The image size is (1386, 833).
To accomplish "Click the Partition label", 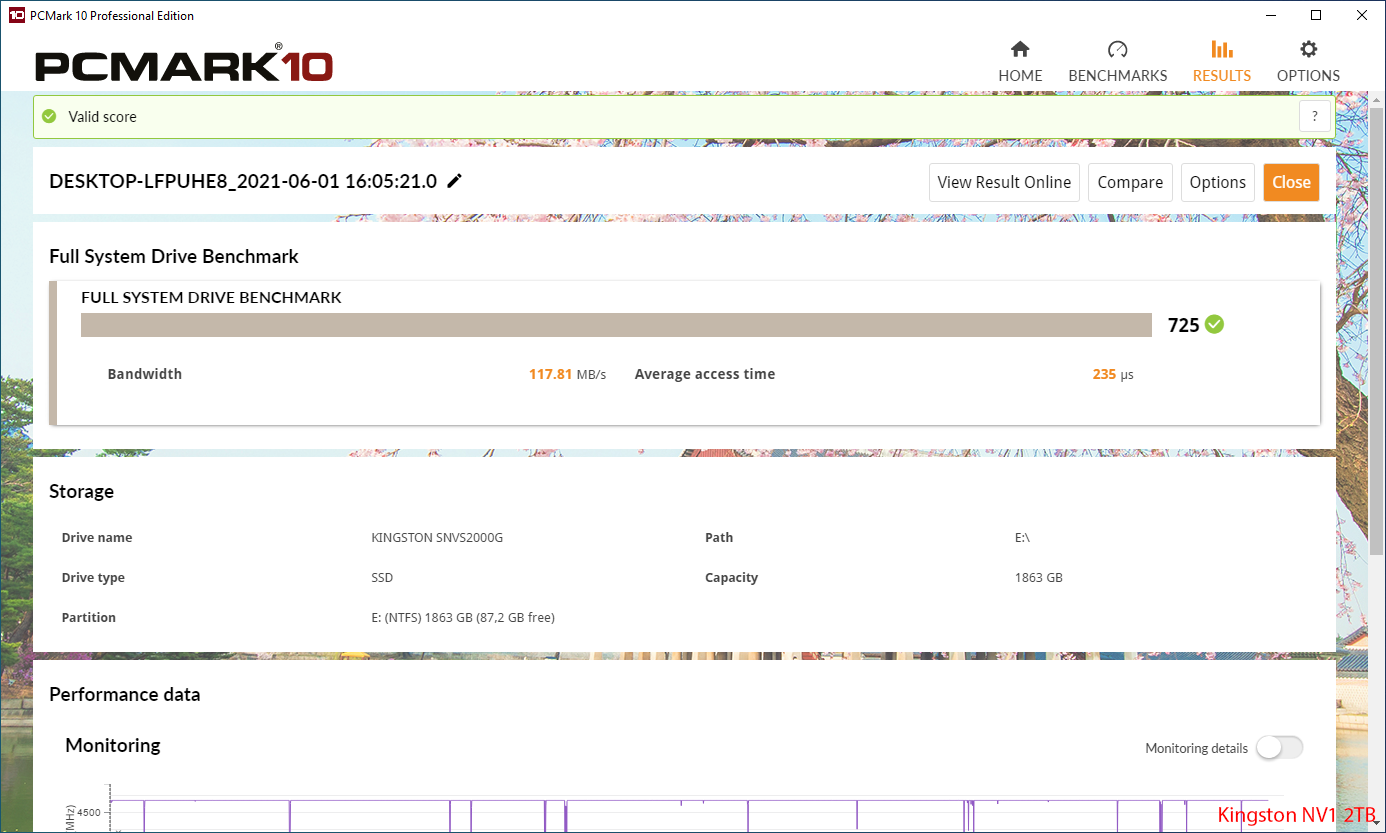I will click(x=89, y=618).
